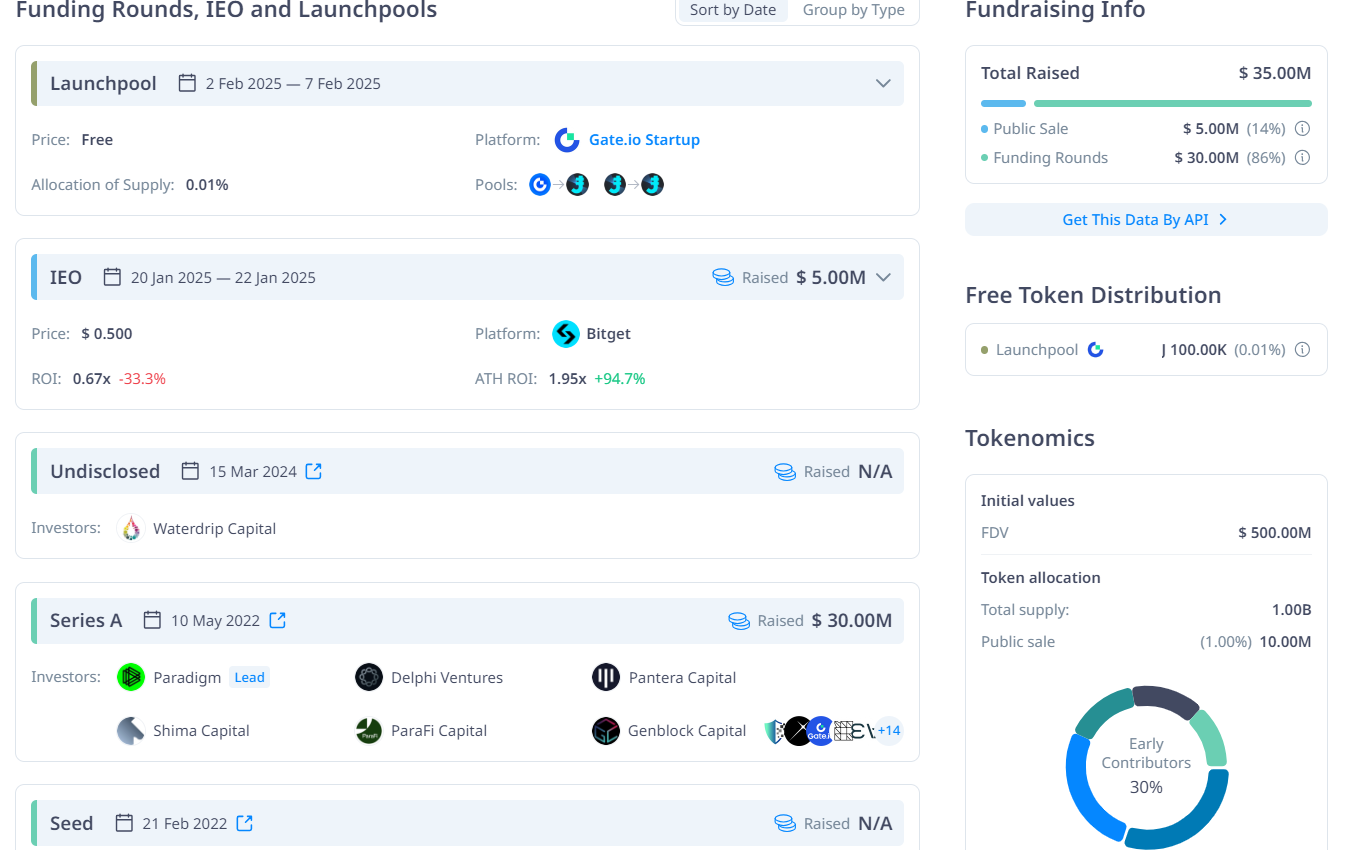The width and height of the screenshot is (1372, 850).
Task: Open external link icon beside 15 Mar 2024
Action: click(x=313, y=471)
